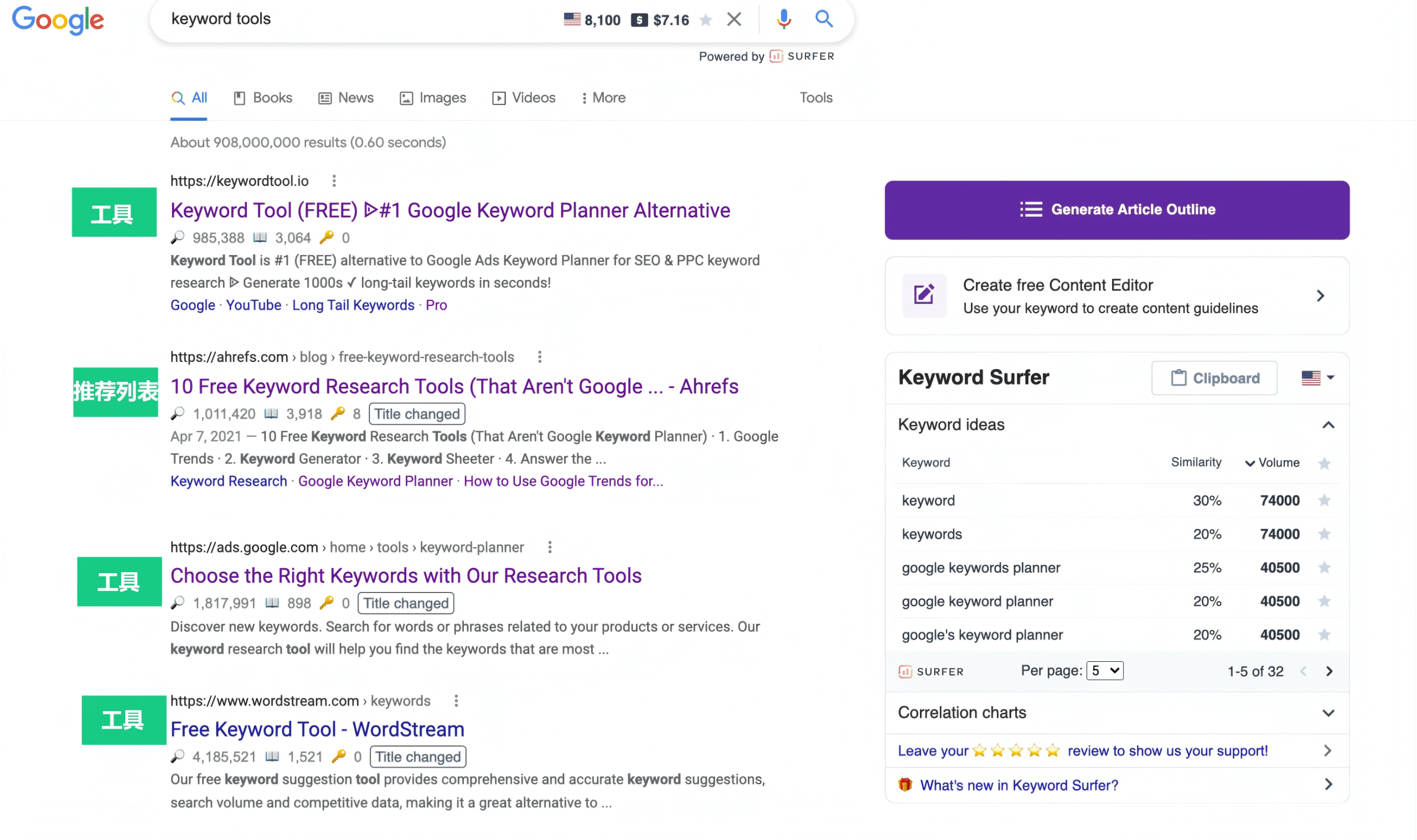
Task: Star the 'keyword' row
Action: point(1323,500)
